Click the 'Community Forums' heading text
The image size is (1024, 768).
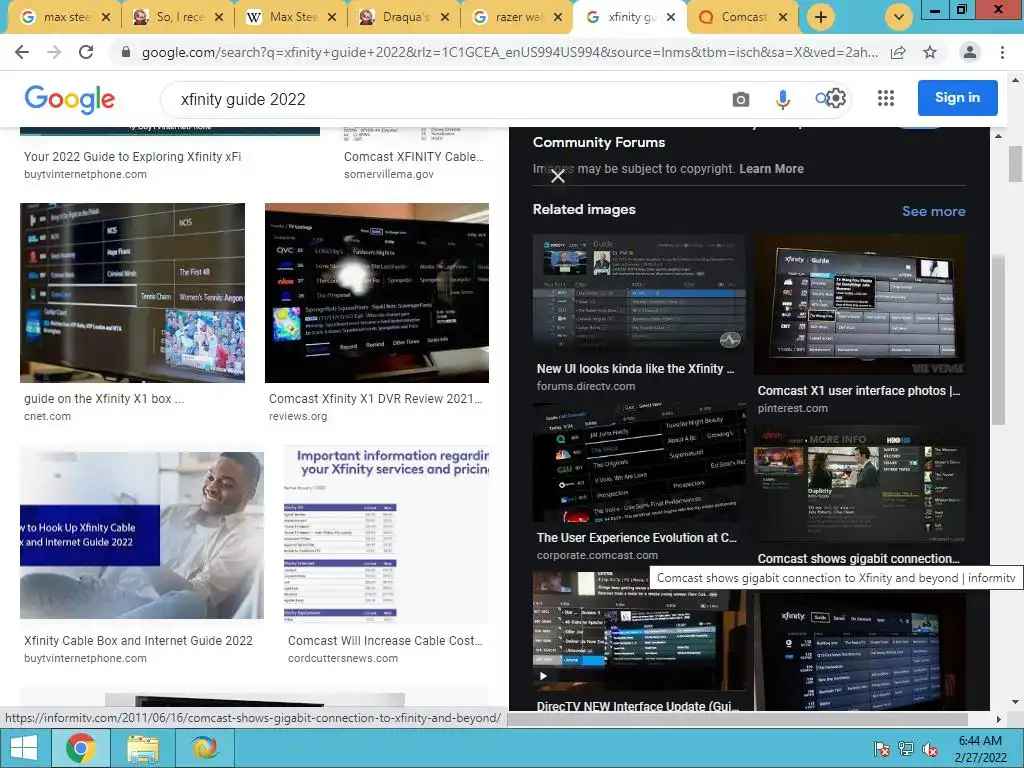pos(599,142)
